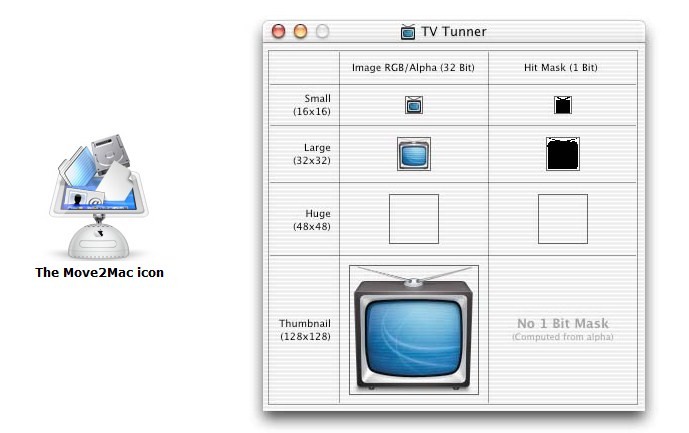Click the '(Computed from alpha)' note

563,337
